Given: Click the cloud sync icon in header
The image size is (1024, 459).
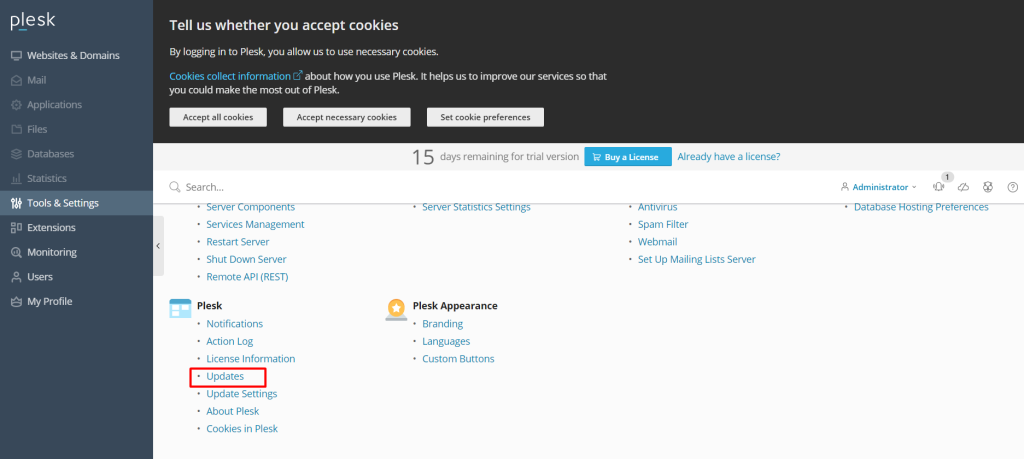Looking at the screenshot, I should (x=963, y=187).
